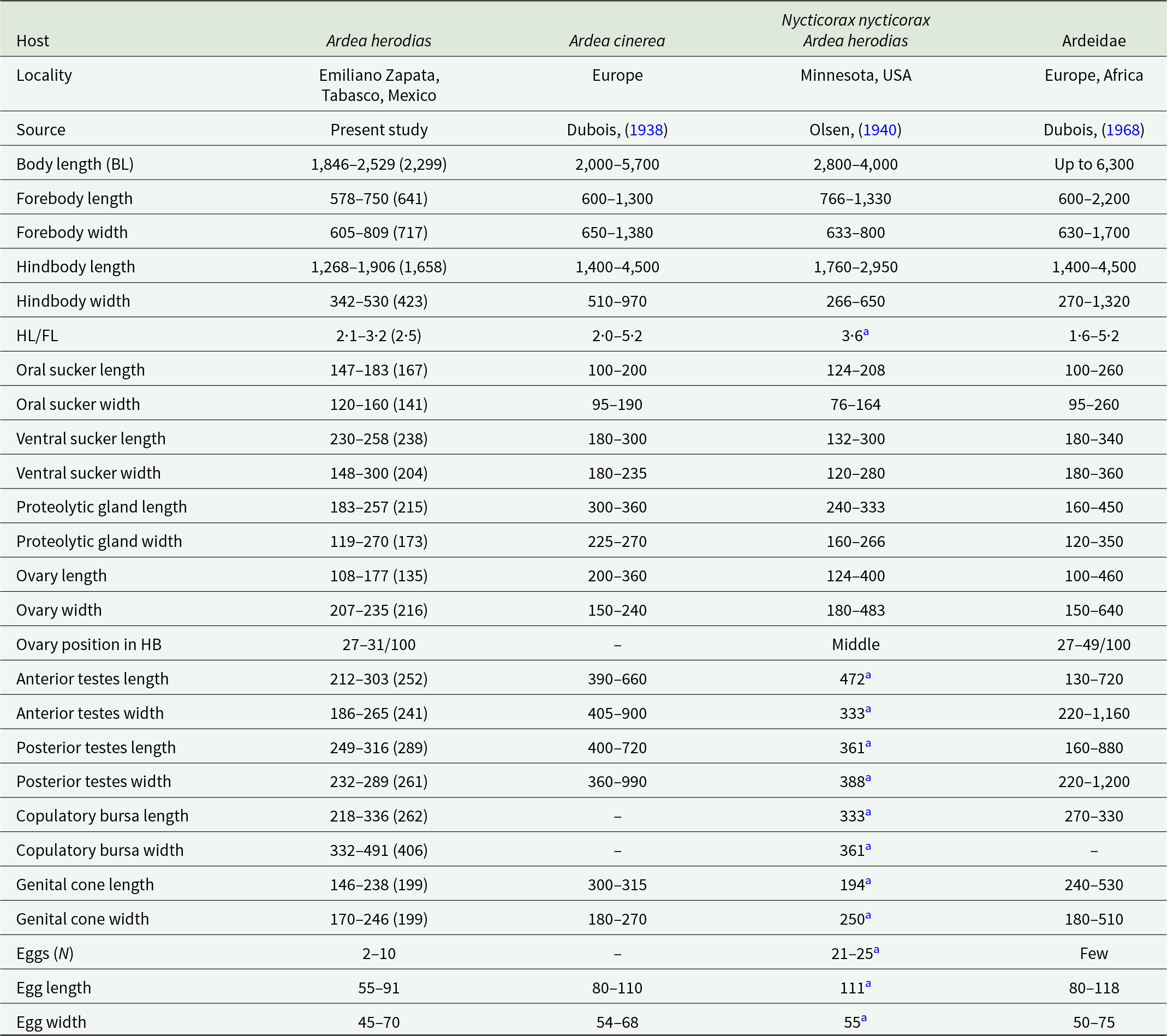Open the 1940 Olsen citation link
The image size is (1167, 1036).
pyautogui.click(x=880, y=130)
